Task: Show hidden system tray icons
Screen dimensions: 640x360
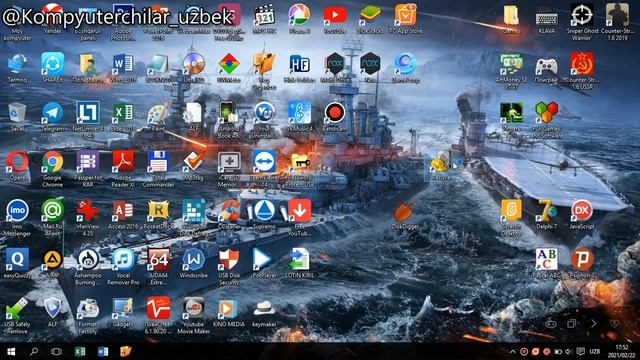Action: 513,351
